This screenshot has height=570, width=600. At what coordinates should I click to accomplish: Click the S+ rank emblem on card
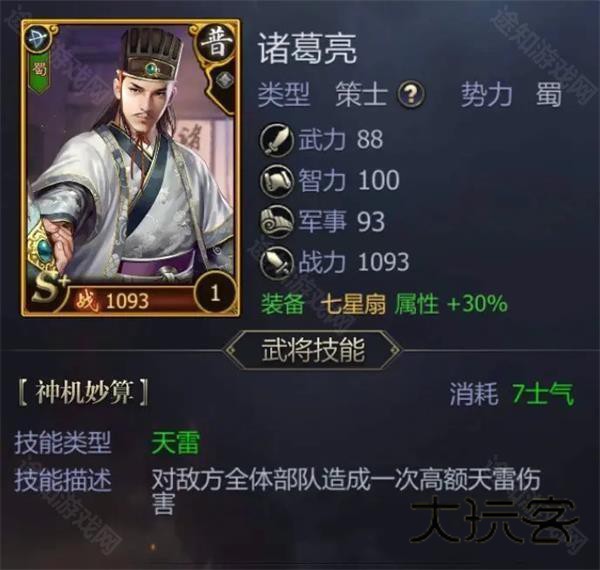pyautogui.click(x=49, y=289)
